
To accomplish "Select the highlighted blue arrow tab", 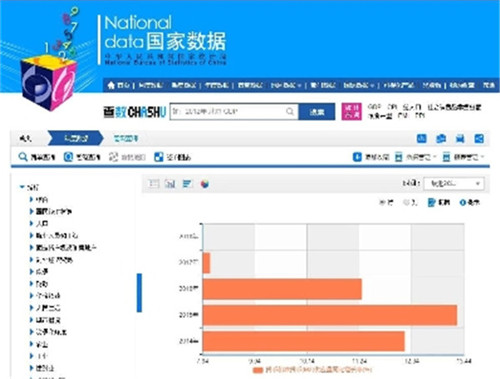I will [x=76, y=138].
